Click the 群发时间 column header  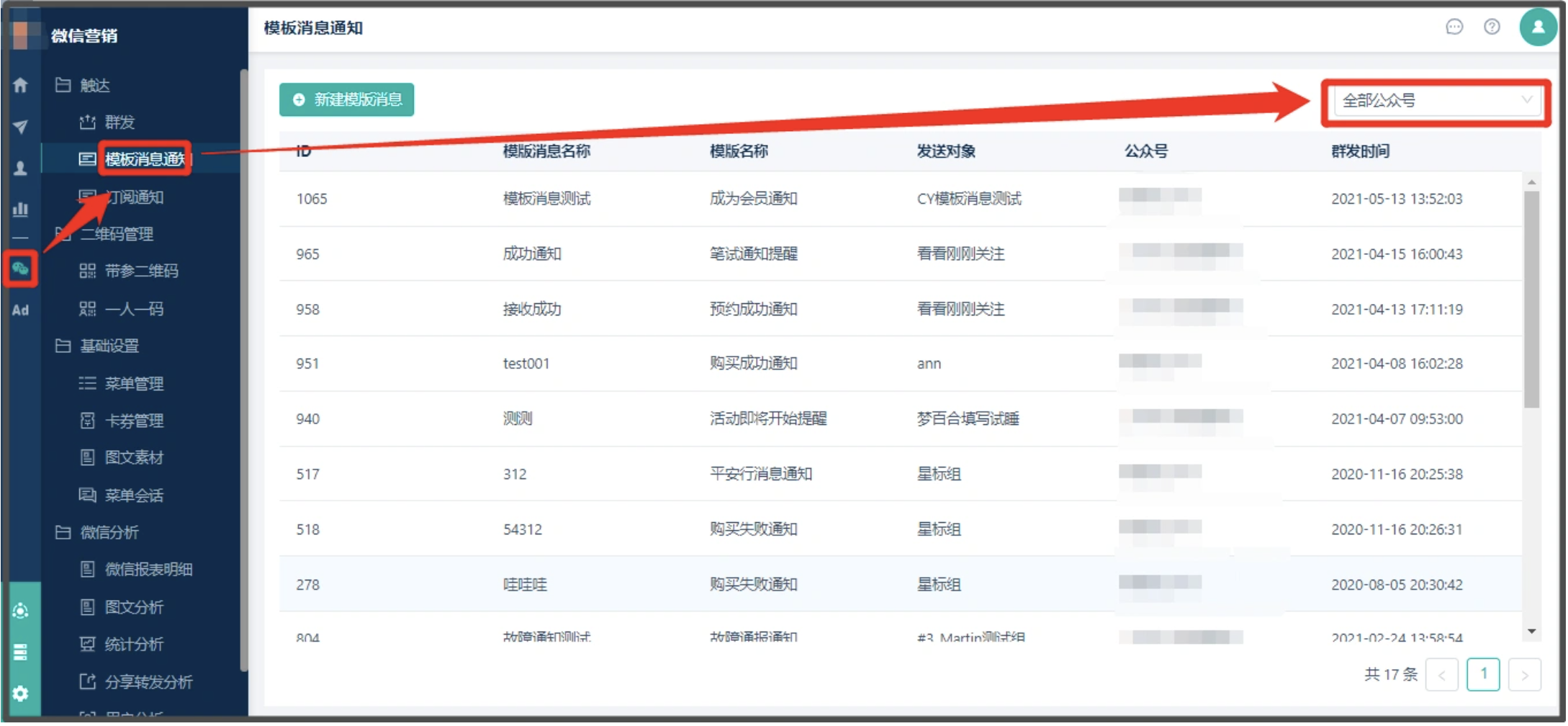(x=1361, y=151)
